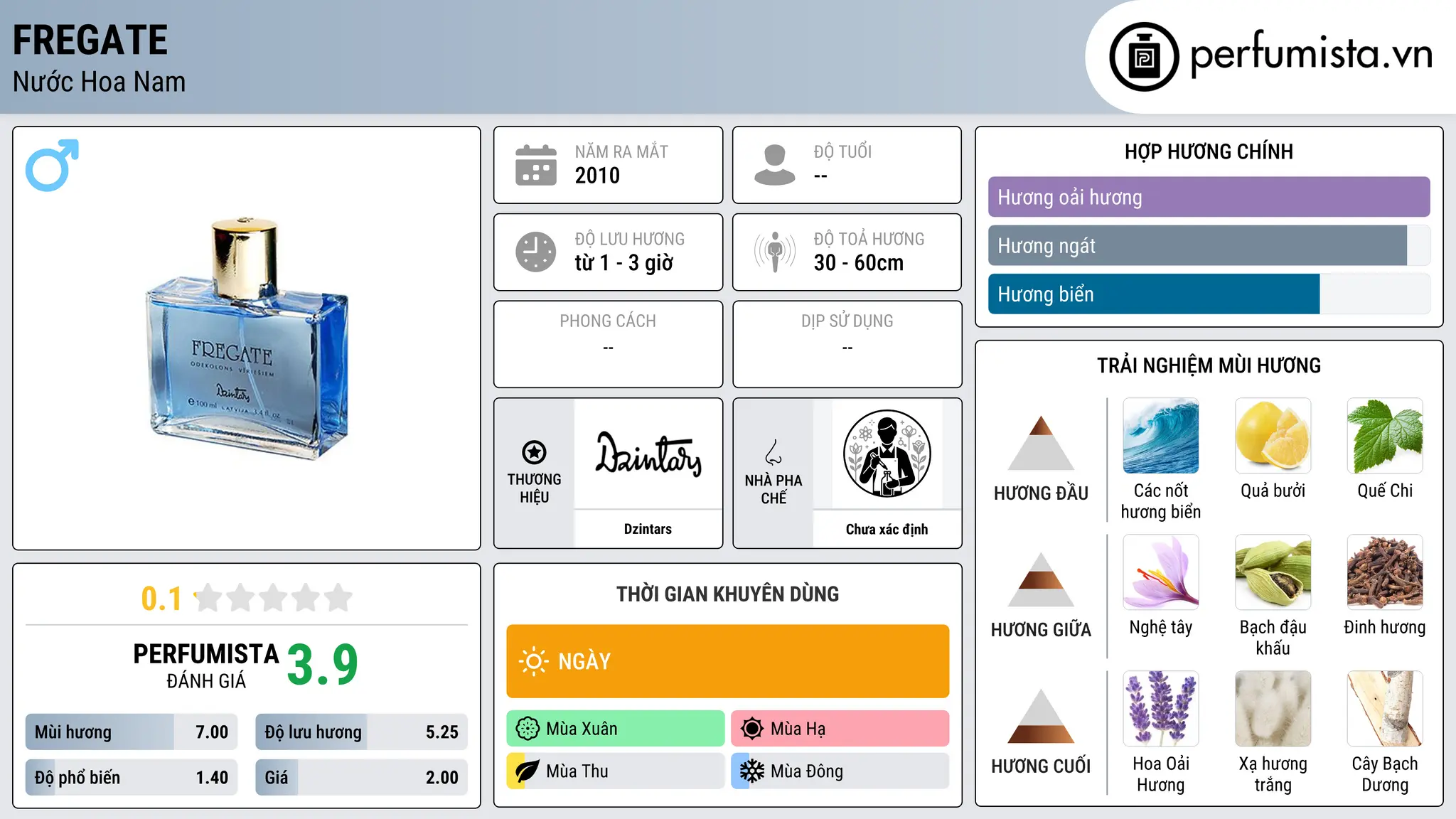Click the launch year 2010 value
Screen dimensions: 1456x819
click(x=597, y=175)
